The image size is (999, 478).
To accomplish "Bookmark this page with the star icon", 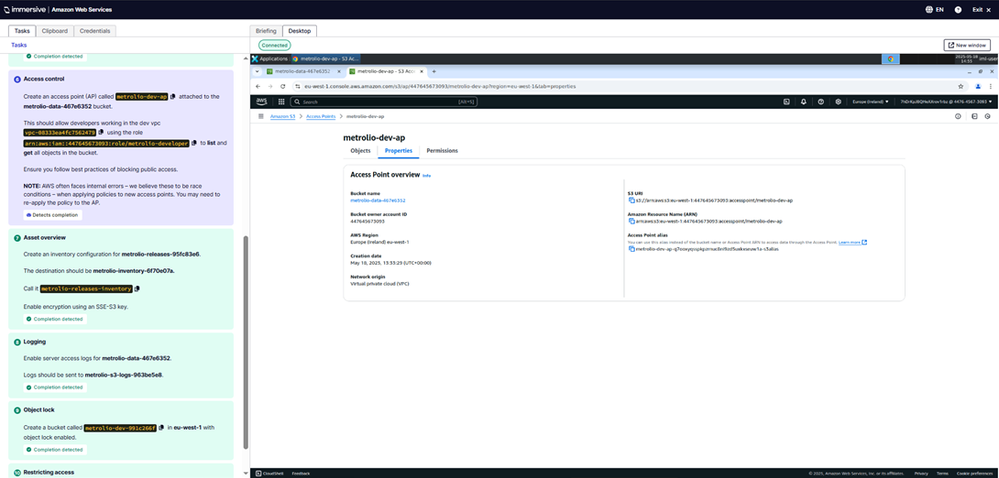I will click(x=960, y=86).
